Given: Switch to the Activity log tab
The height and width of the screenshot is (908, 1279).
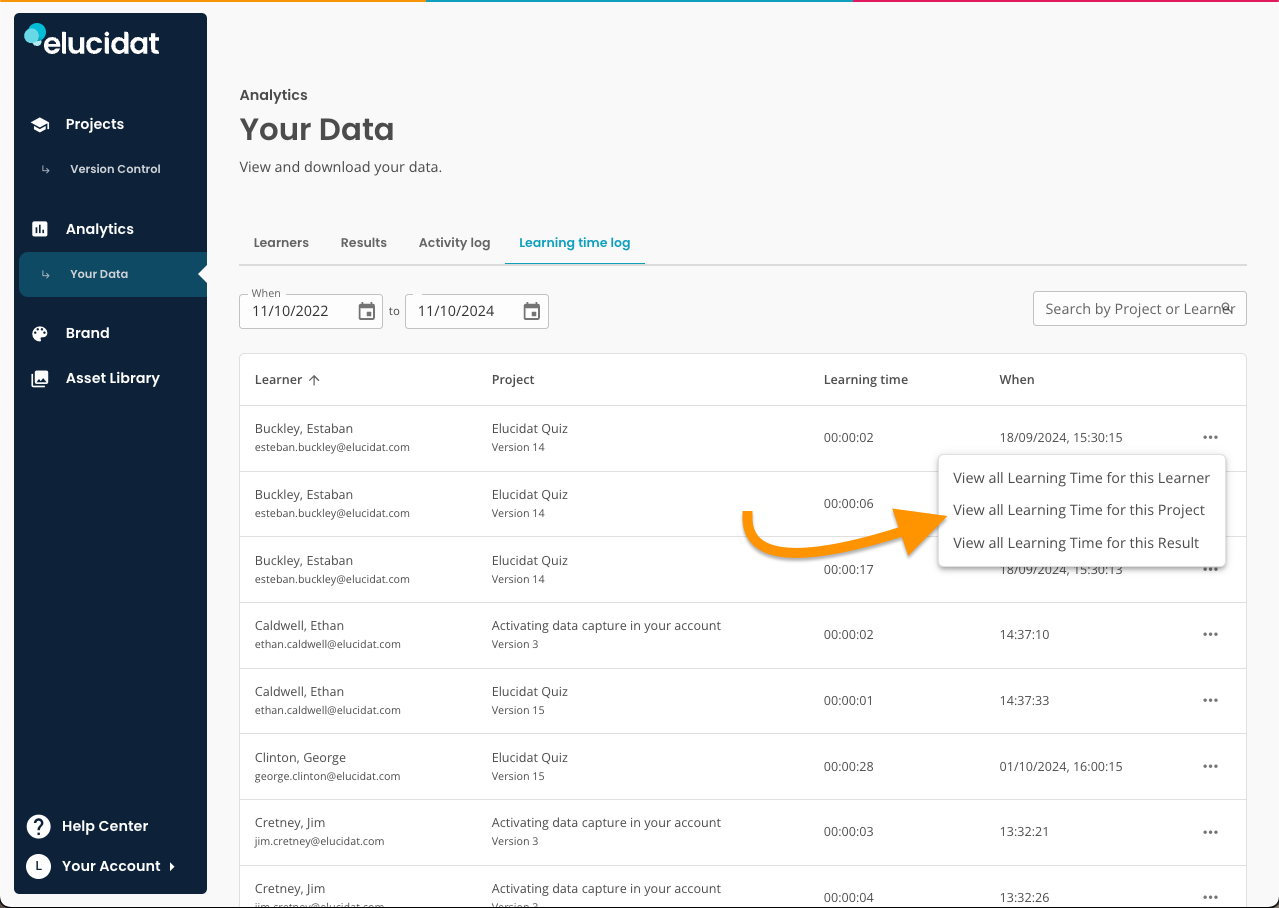Looking at the screenshot, I should coord(454,243).
